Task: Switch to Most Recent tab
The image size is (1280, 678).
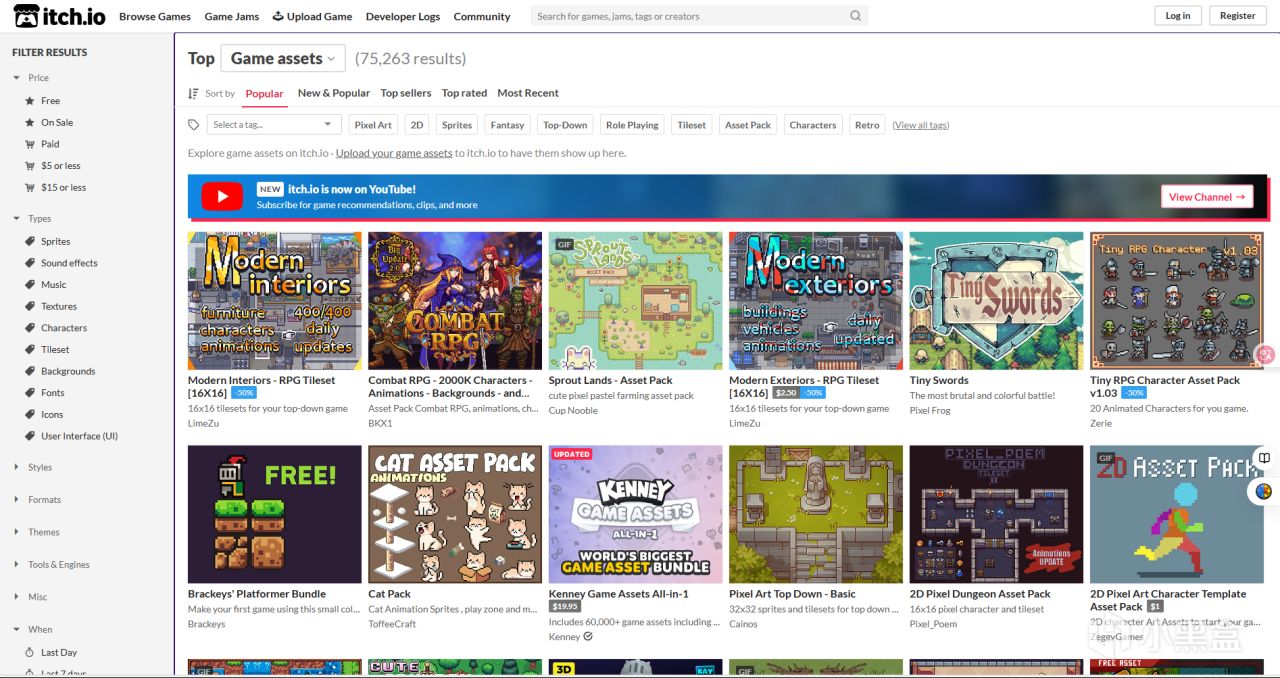Action: (528, 93)
